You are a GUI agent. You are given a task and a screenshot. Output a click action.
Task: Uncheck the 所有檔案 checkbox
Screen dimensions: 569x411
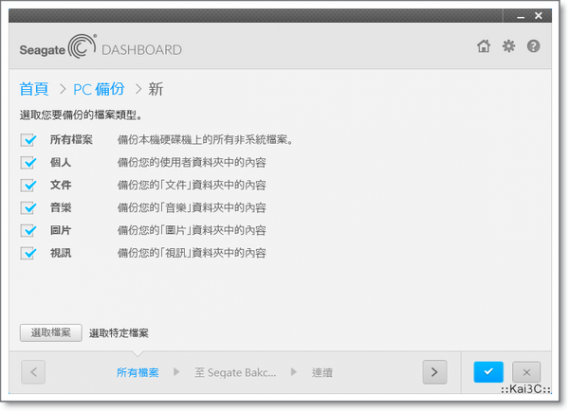pos(28,140)
